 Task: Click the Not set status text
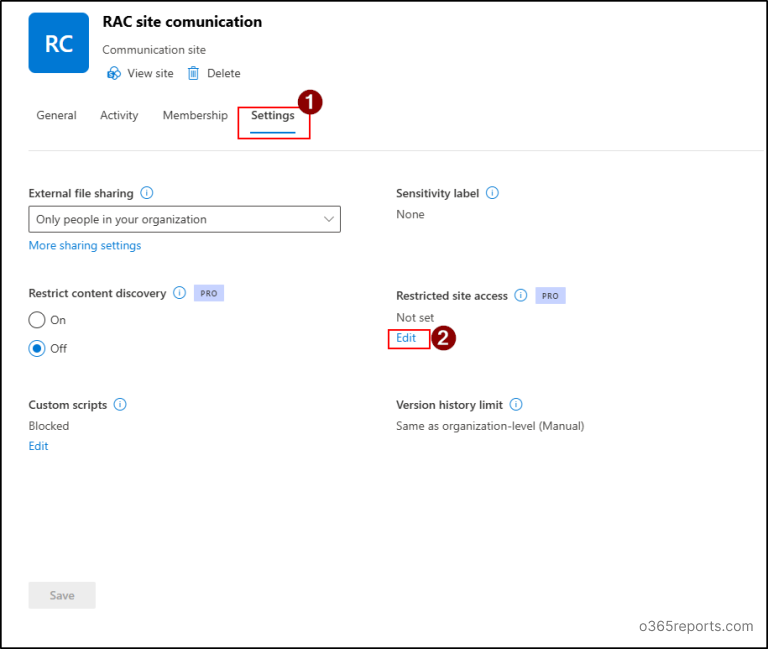[x=415, y=318]
